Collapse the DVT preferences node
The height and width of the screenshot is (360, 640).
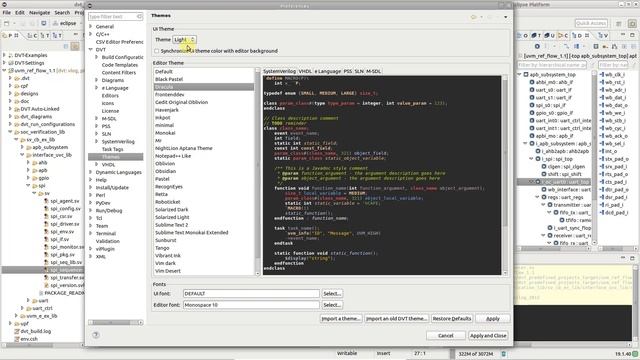coord(91,49)
